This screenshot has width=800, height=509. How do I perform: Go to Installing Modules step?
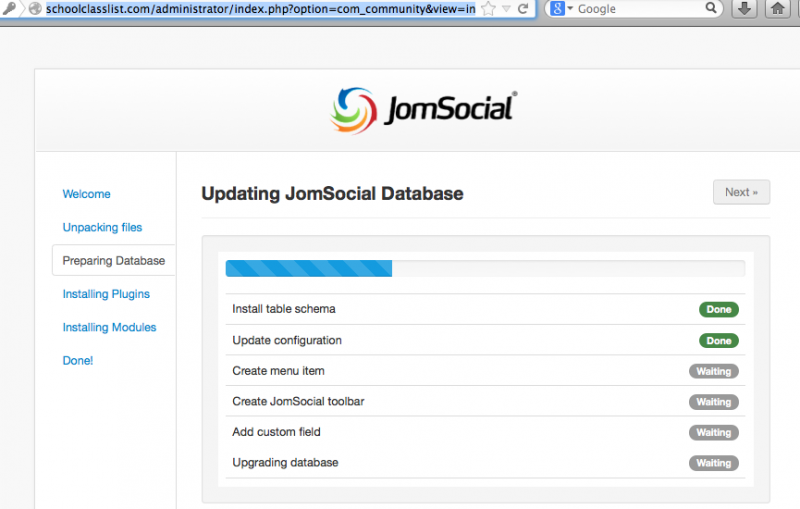click(x=109, y=327)
